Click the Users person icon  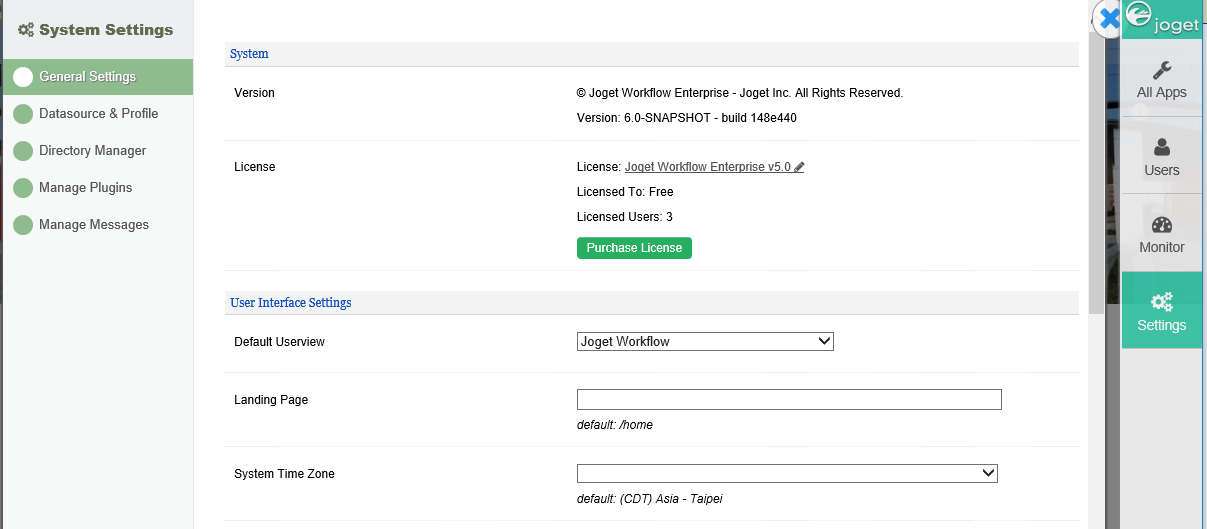pyautogui.click(x=1161, y=148)
